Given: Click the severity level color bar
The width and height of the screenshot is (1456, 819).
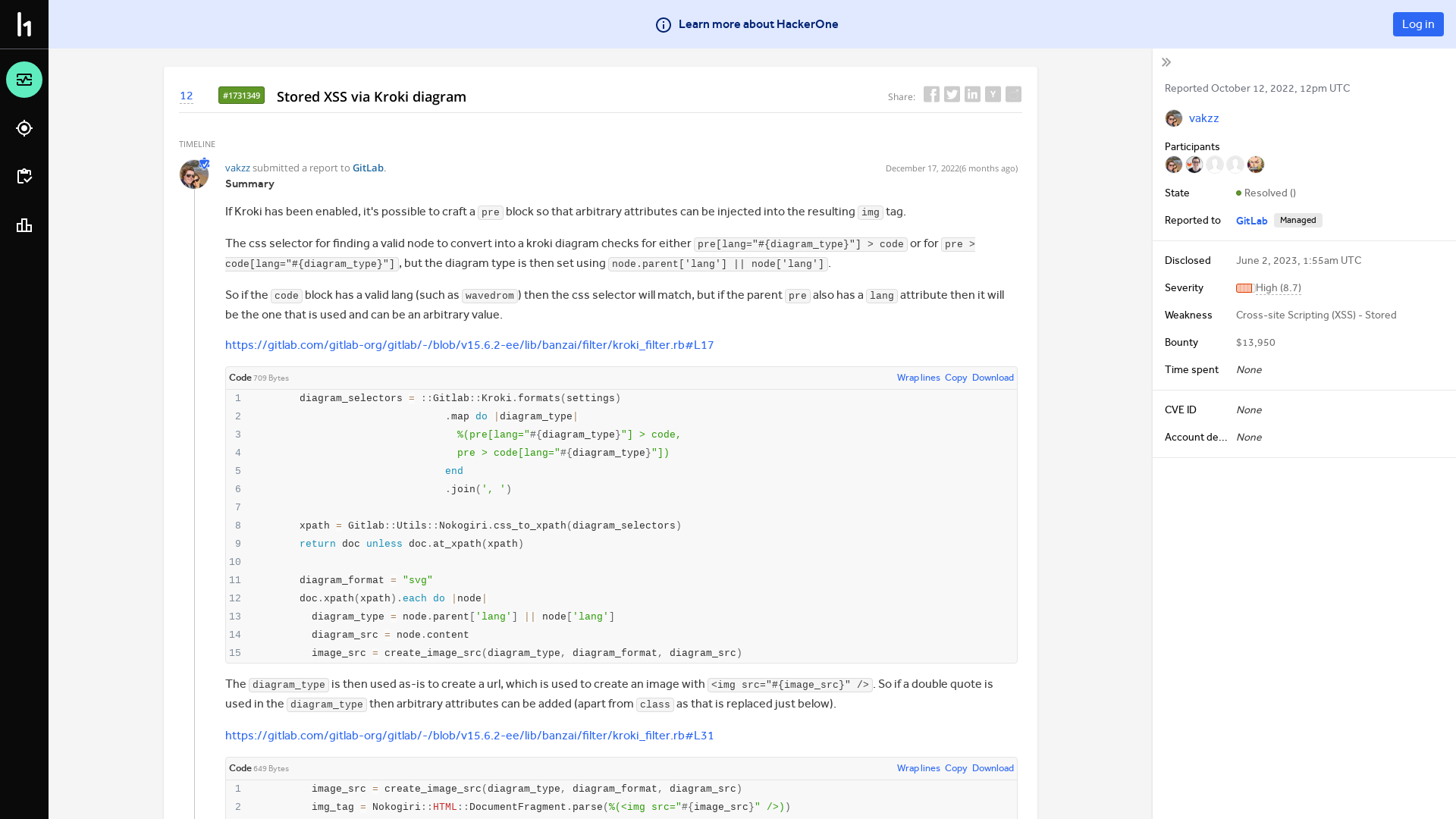Looking at the screenshot, I should pos(1244,288).
